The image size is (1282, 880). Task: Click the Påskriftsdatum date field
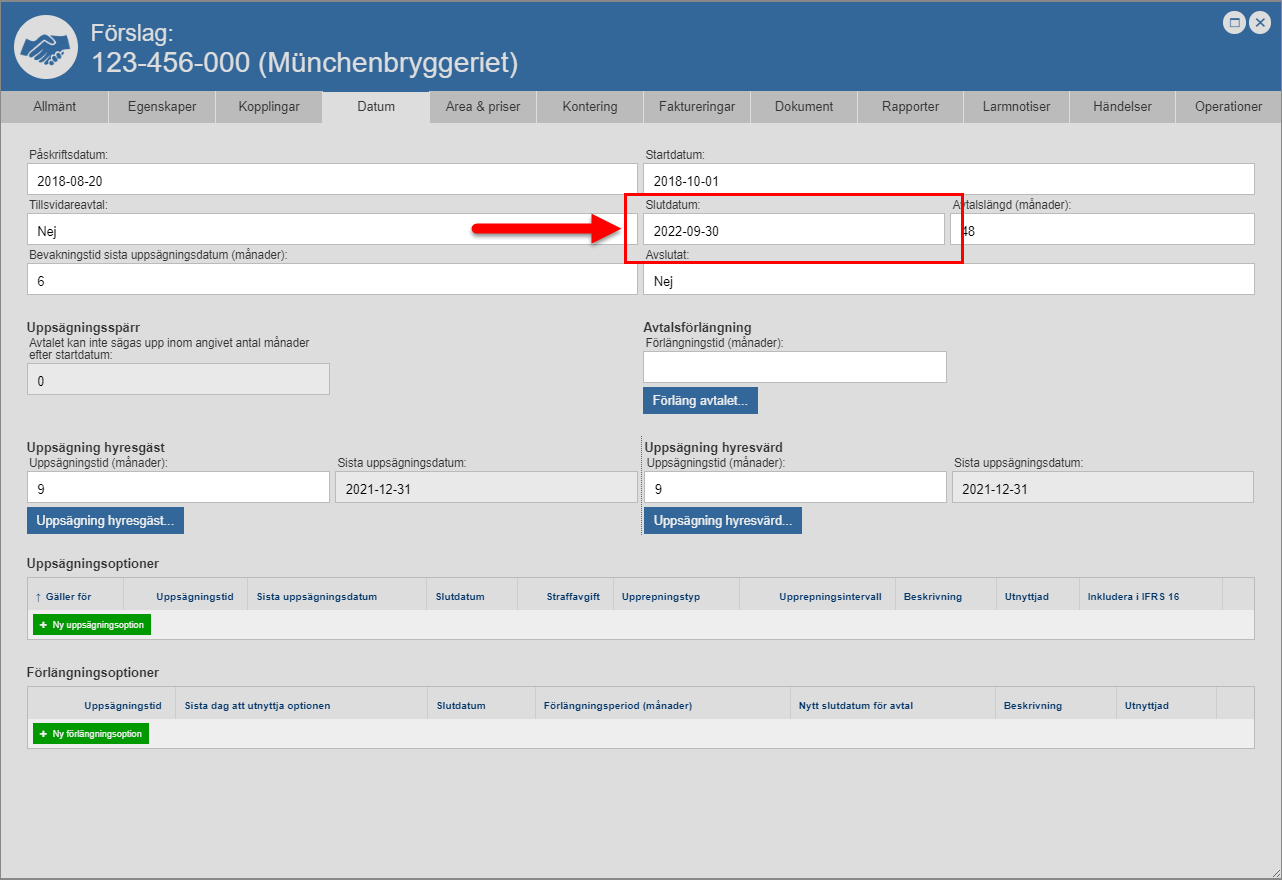point(332,180)
